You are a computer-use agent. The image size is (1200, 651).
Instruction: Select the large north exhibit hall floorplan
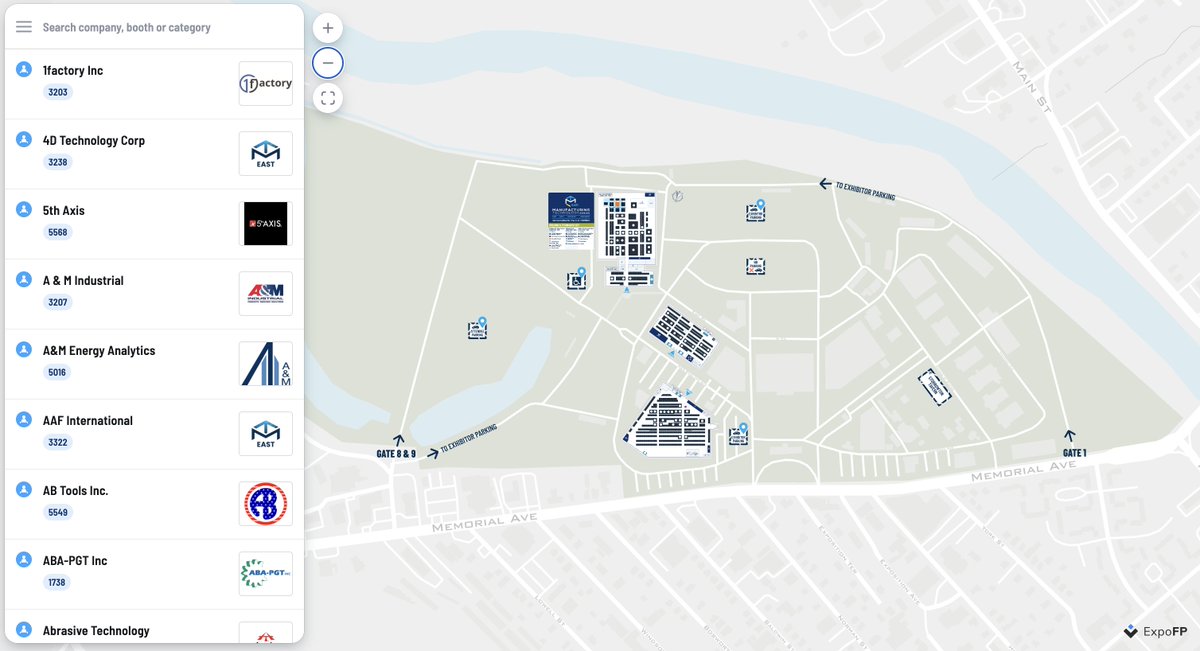pos(627,226)
